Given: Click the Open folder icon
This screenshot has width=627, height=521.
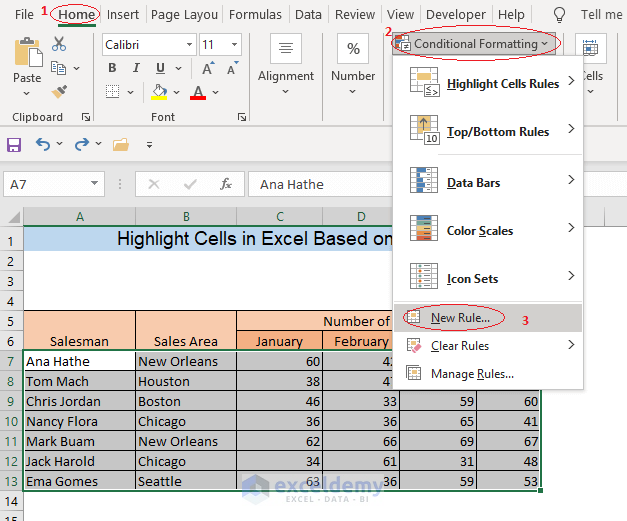Looking at the screenshot, I should [x=121, y=145].
